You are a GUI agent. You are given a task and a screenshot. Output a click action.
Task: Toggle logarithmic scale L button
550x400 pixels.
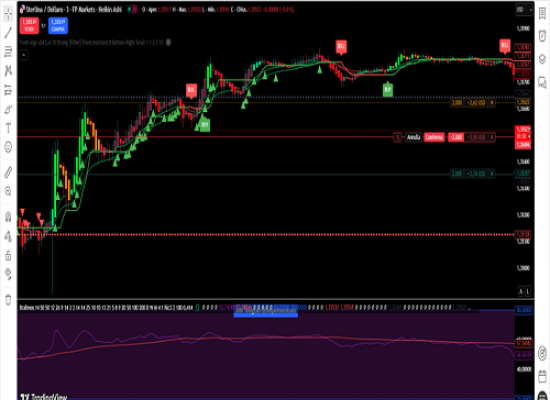[x=528, y=291]
